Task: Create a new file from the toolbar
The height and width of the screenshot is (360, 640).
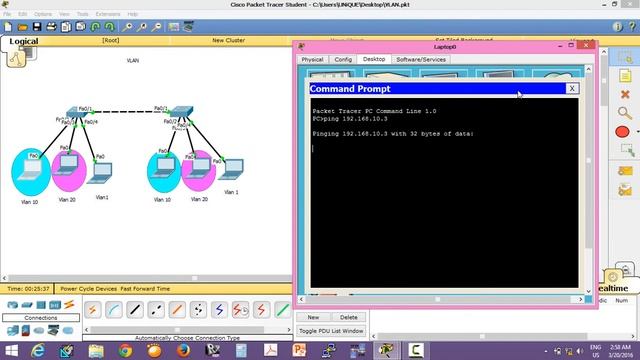Action: tap(8, 27)
